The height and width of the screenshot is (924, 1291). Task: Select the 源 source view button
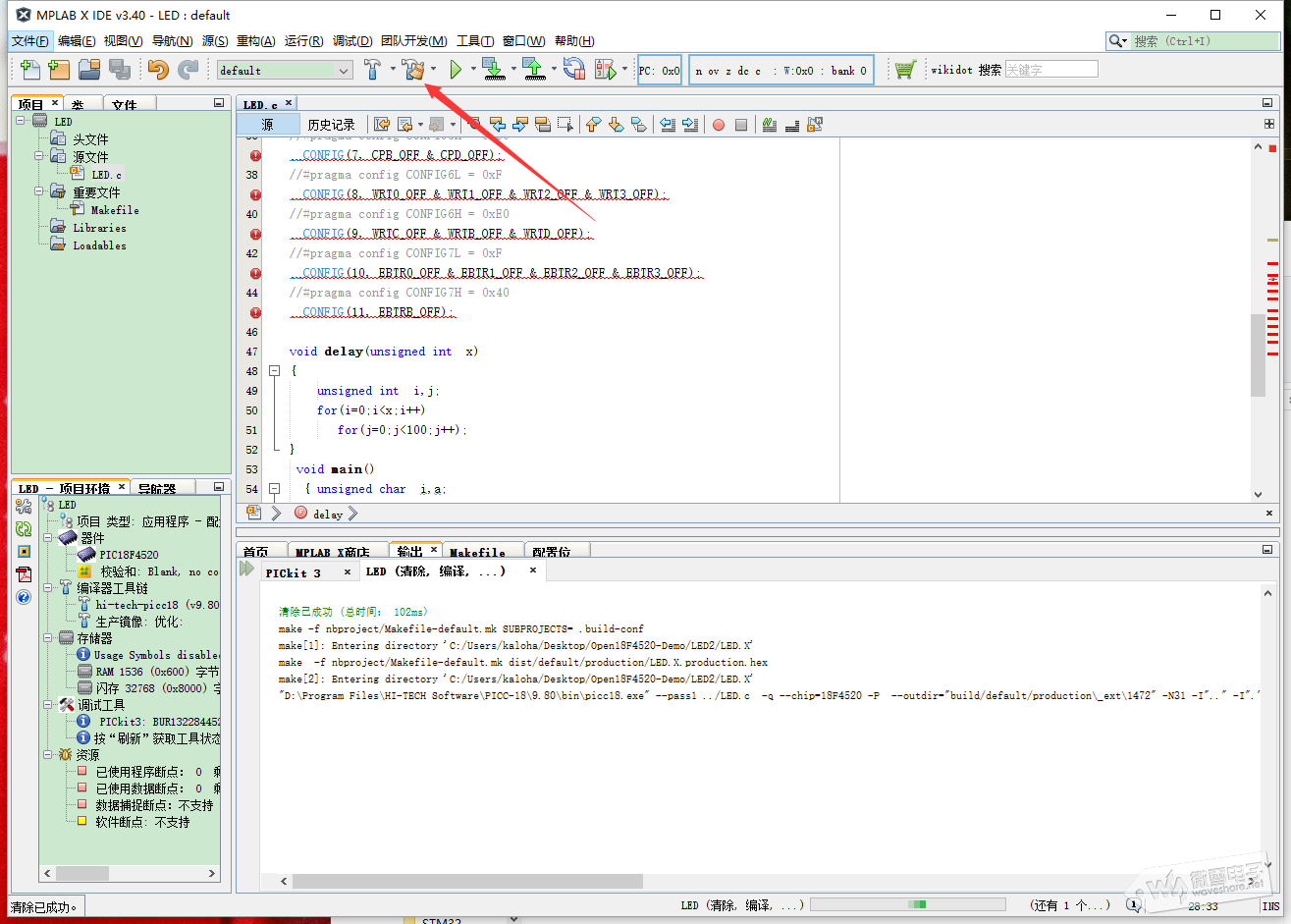tap(268, 125)
